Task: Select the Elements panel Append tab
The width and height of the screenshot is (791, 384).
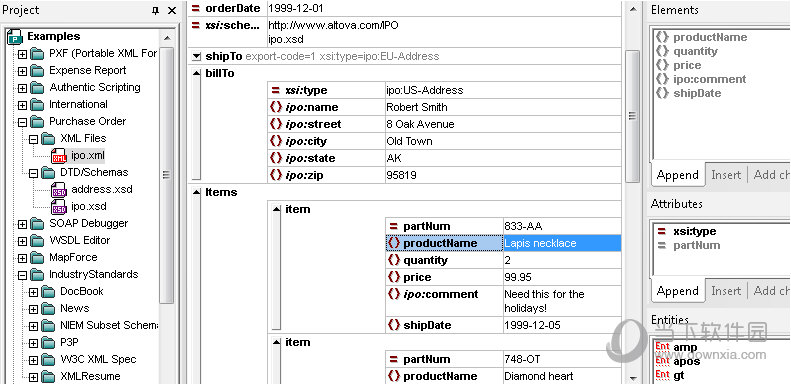Action: coord(677,175)
